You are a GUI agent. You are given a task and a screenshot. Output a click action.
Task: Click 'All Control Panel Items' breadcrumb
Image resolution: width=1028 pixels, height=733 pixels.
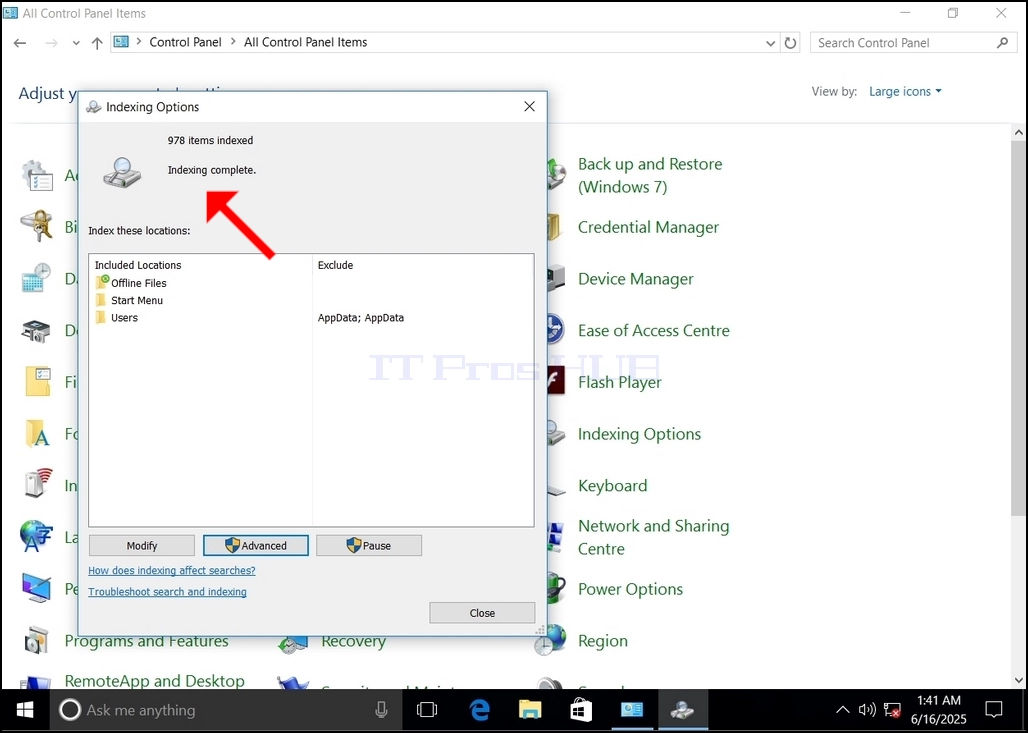tap(306, 42)
